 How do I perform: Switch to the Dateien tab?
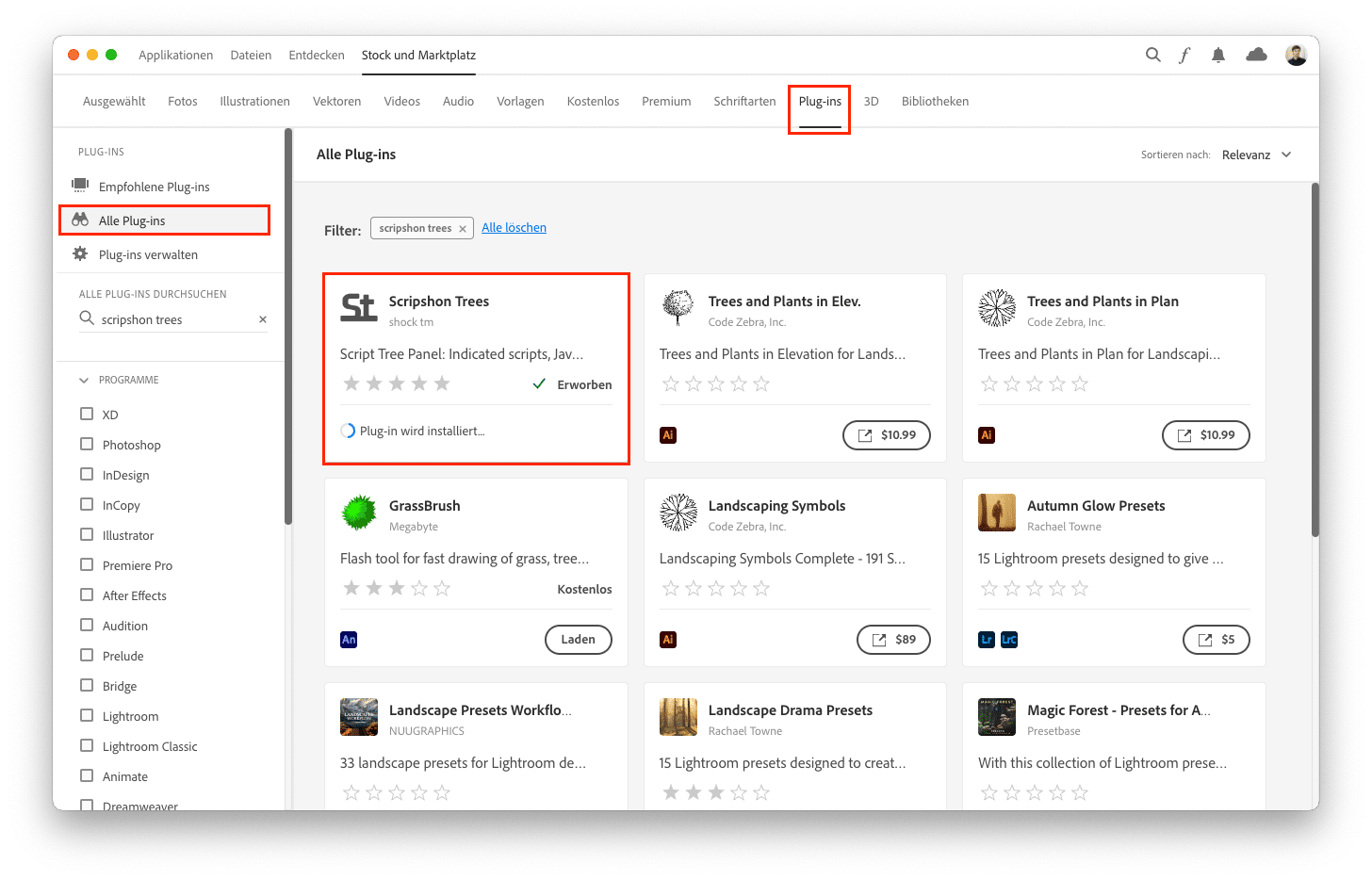[251, 55]
